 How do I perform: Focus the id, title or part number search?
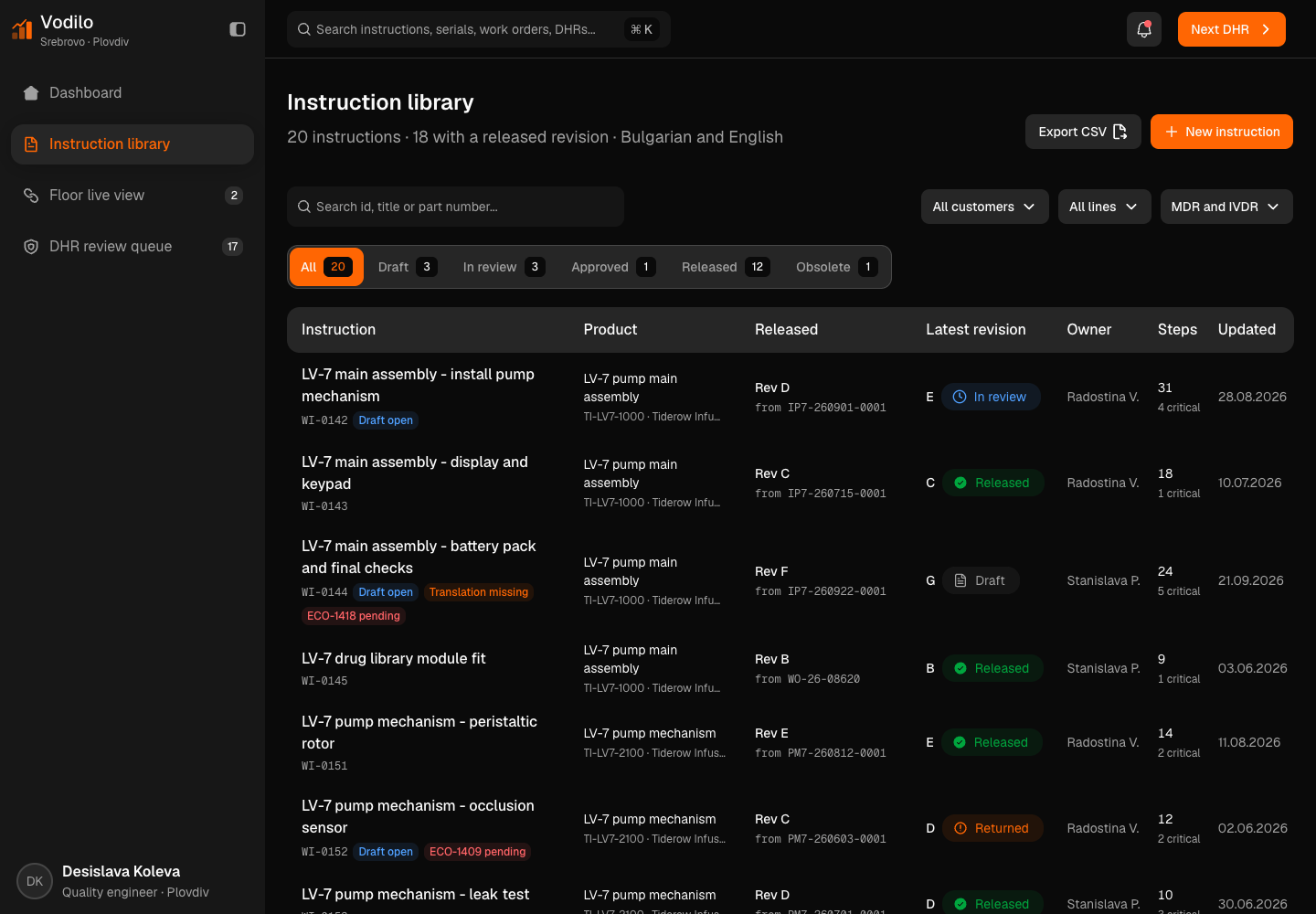click(455, 207)
